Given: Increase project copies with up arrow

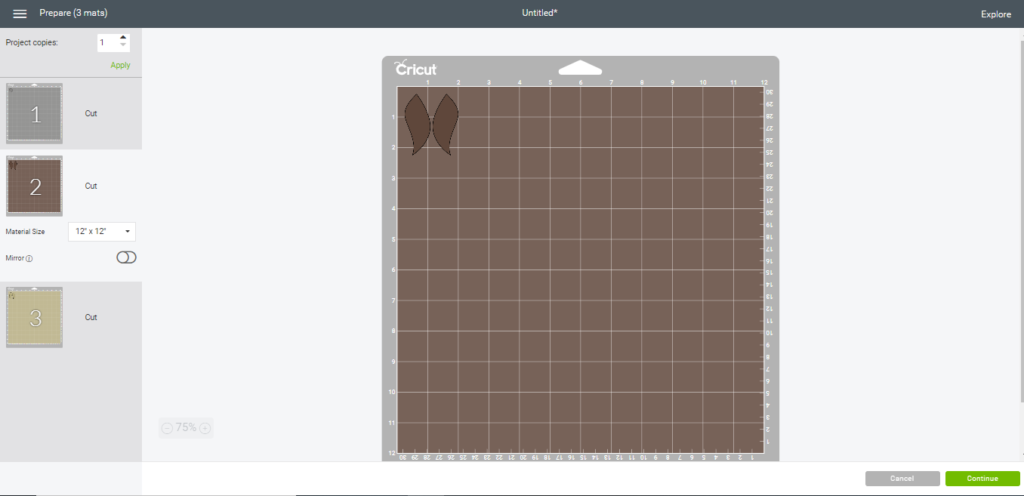Looking at the screenshot, I should pyautogui.click(x=123, y=38).
